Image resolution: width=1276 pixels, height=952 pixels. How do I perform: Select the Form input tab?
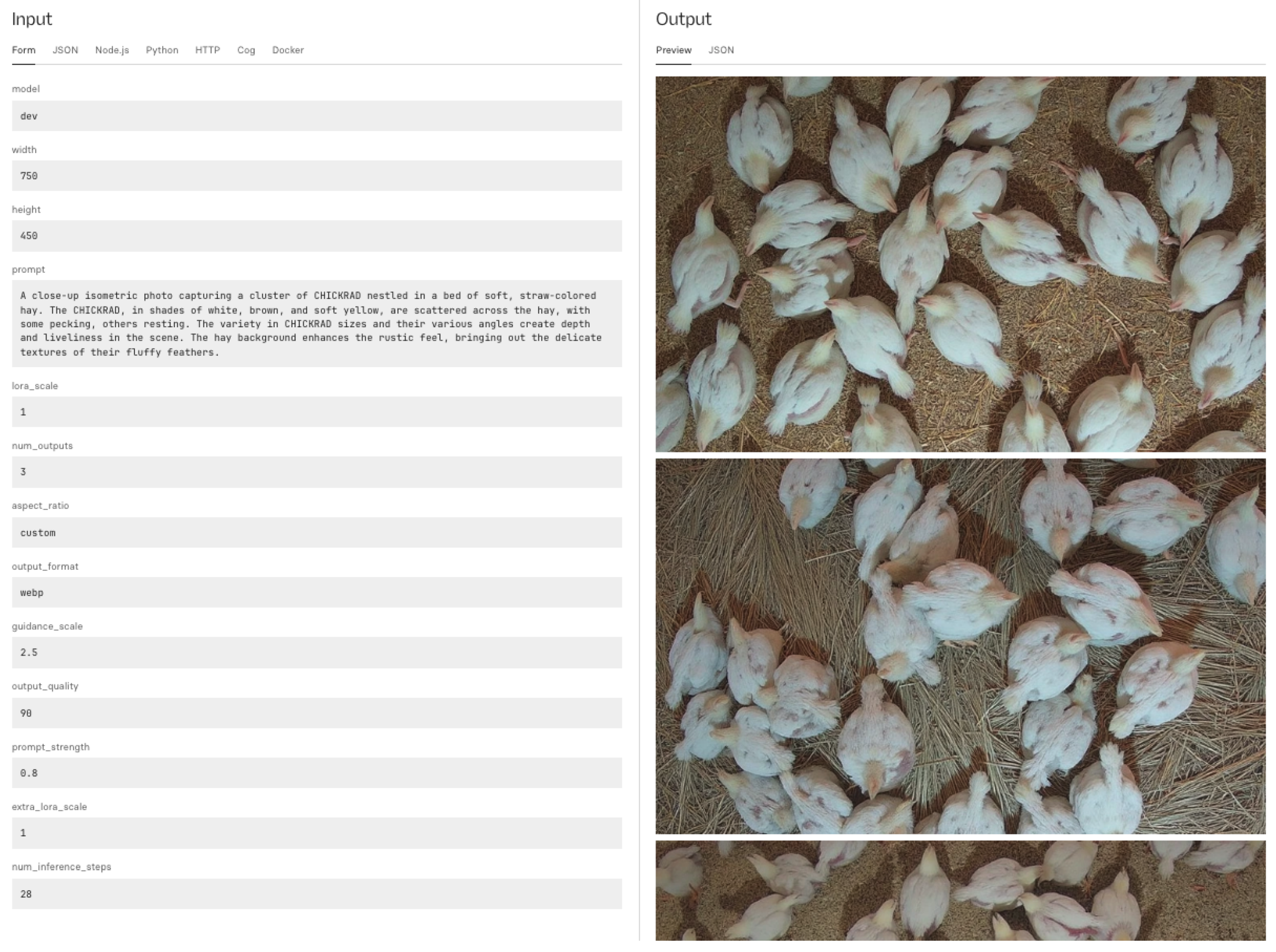[23, 50]
